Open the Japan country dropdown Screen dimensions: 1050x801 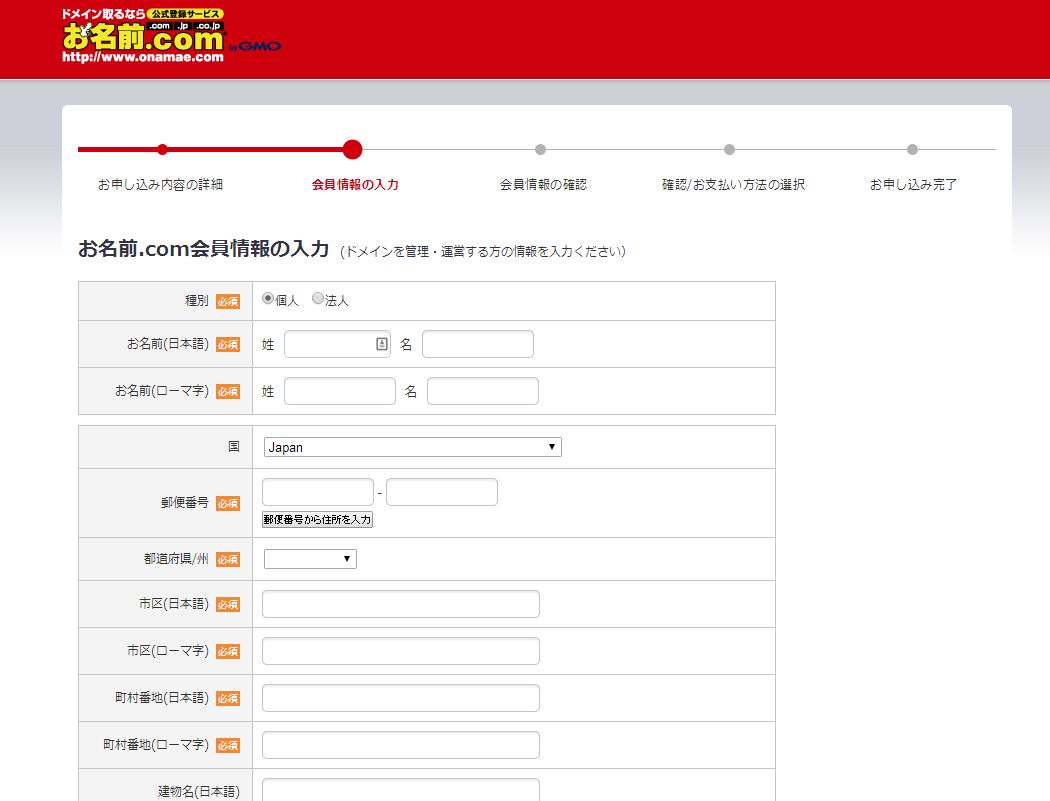tap(412, 447)
